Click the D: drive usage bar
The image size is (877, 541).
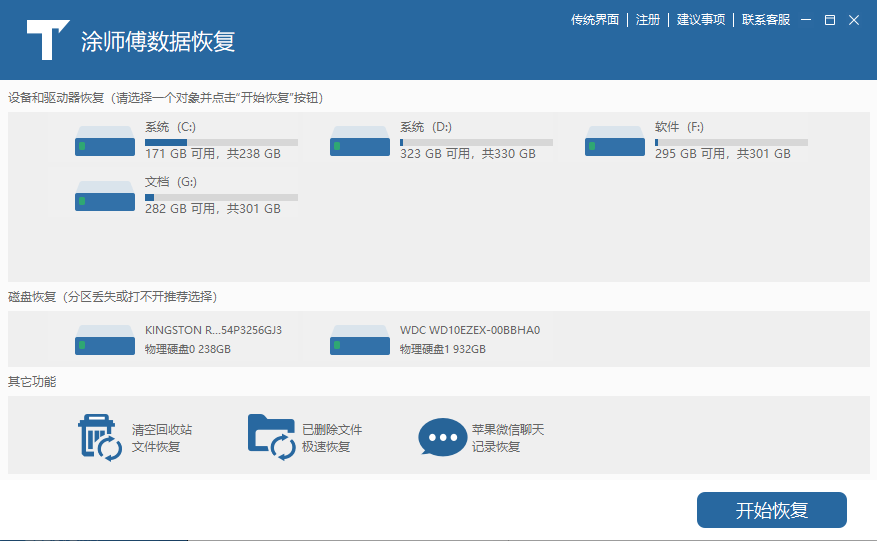pyautogui.click(x=477, y=143)
